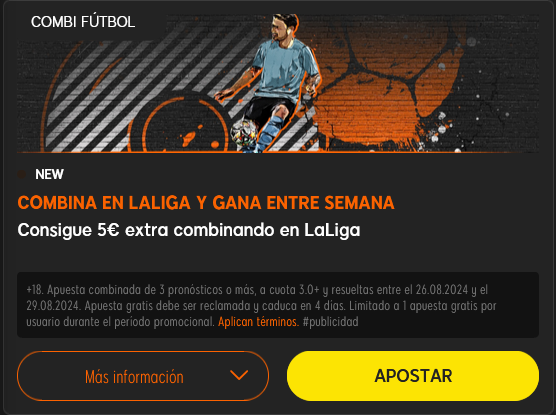Select the COMBI FÚTBOL tag label

coord(83,22)
